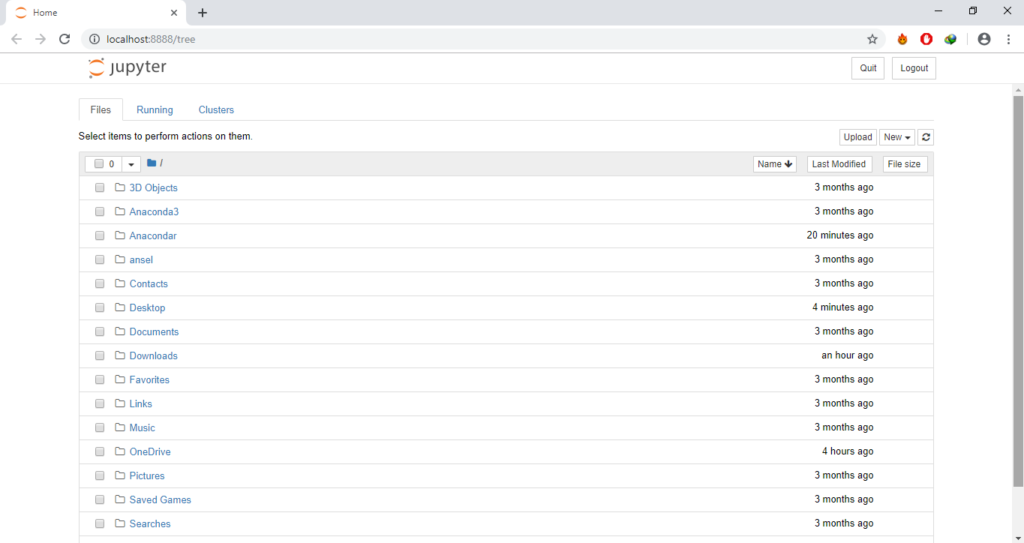Open the Favorites folder link
Viewport: 1024px width, 543px height.
point(149,380)
